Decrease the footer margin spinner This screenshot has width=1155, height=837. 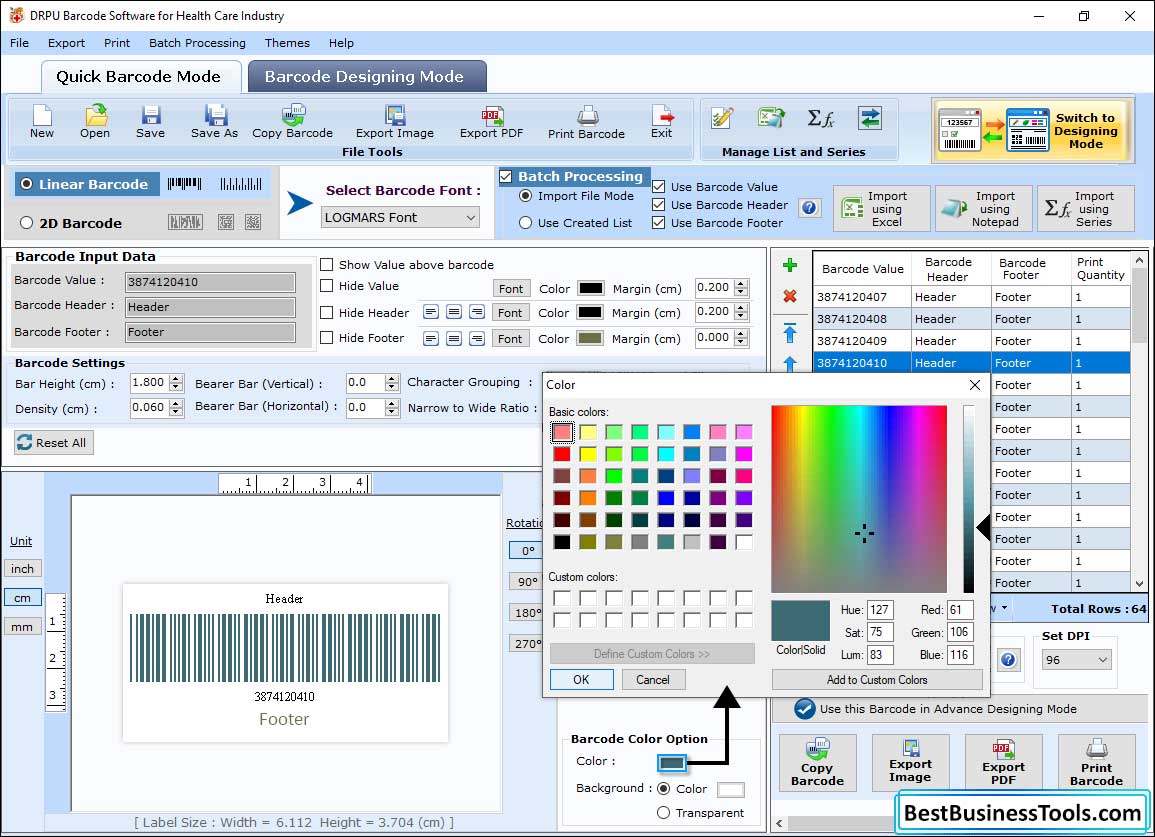click(x=742, y=343)
